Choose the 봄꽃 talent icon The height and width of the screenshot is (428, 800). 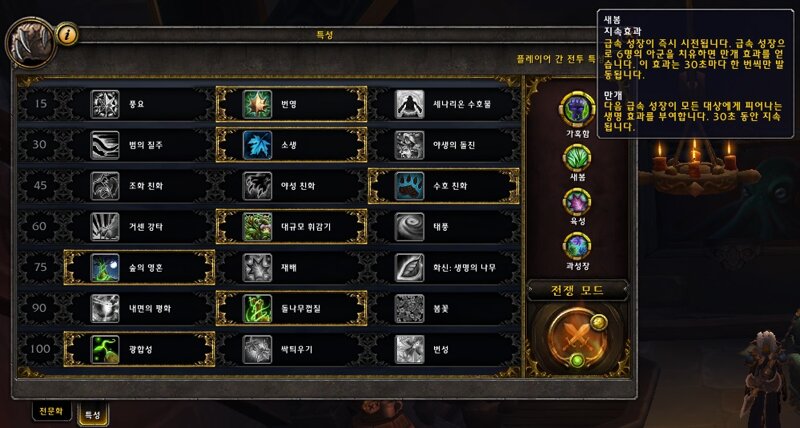tap(409, 308)
